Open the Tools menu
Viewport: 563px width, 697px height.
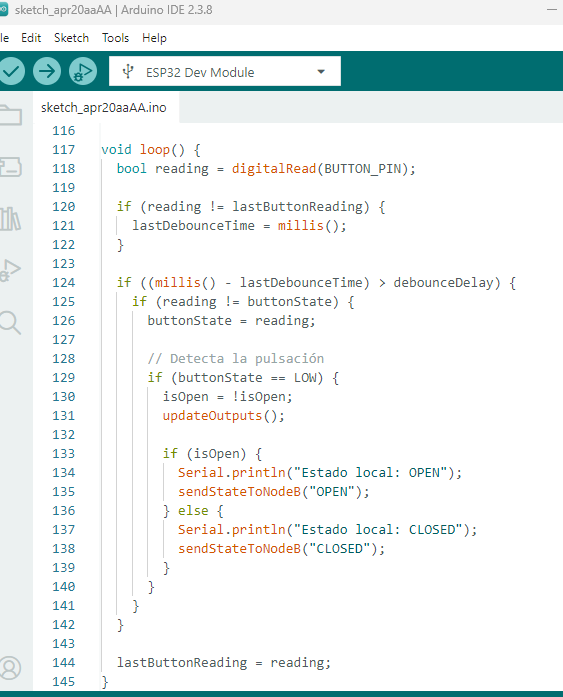coord(116,38)
